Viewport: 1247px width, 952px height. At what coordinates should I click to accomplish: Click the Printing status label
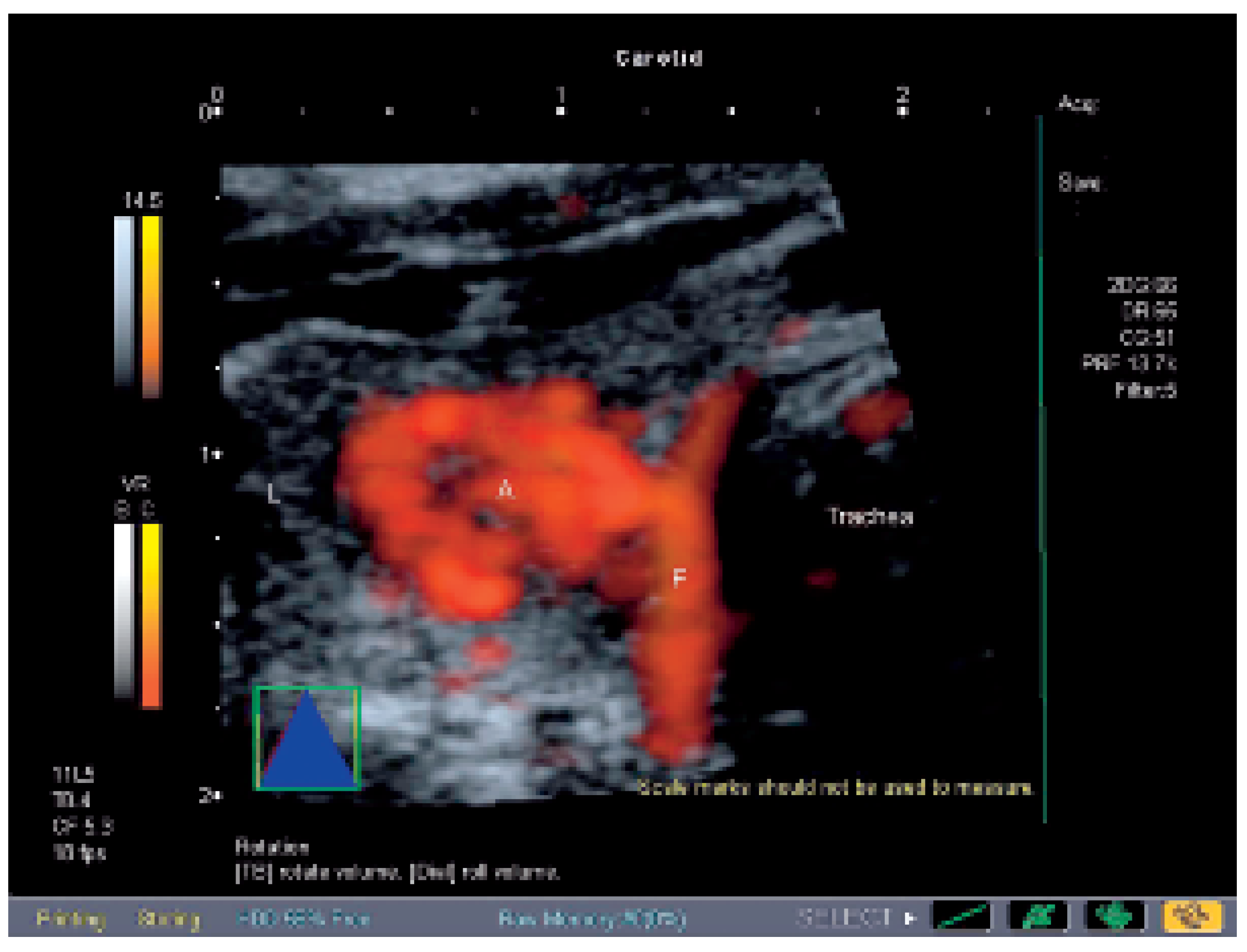click(71, 918)
